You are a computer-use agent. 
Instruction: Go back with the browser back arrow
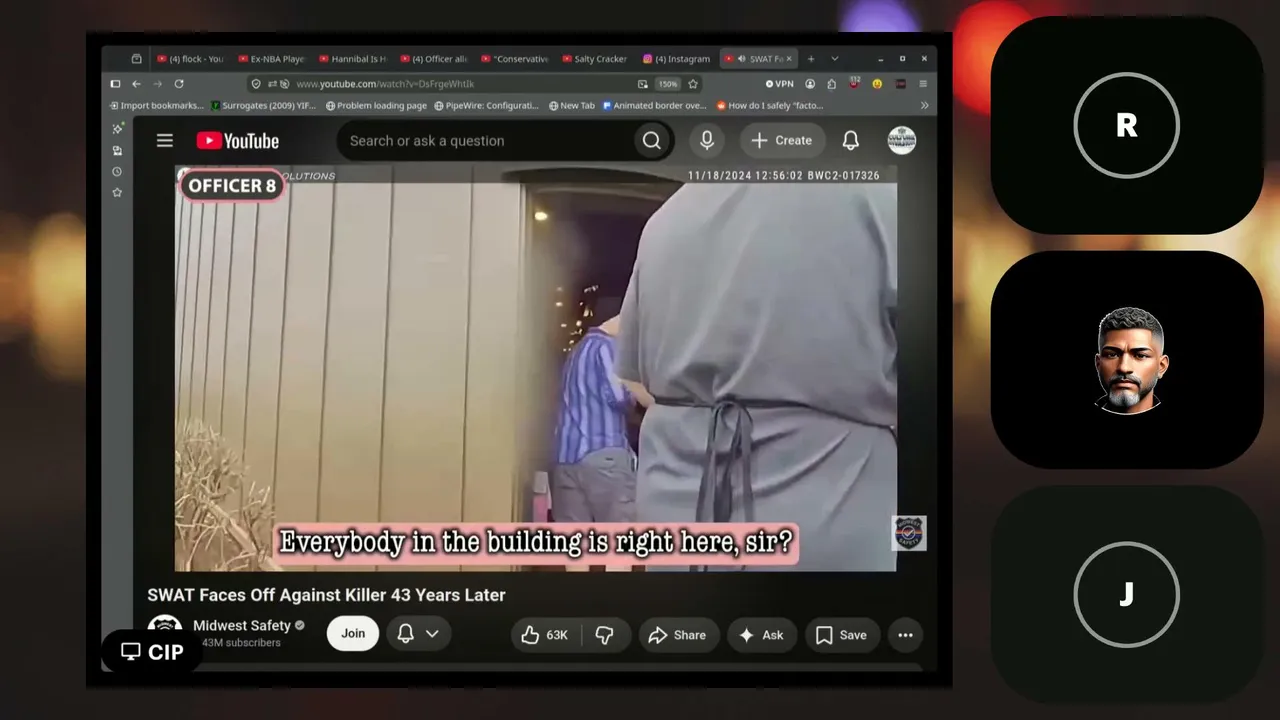(136, 84)
